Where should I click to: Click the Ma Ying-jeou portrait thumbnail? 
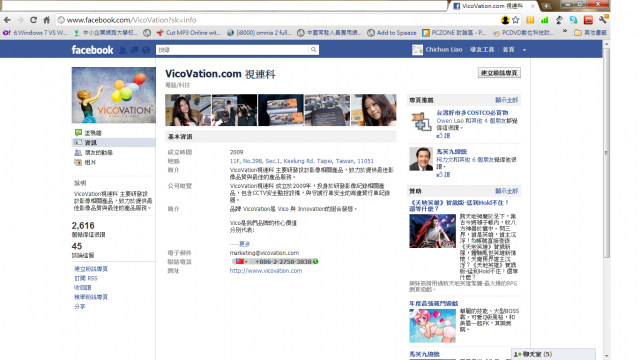(421, 159)
